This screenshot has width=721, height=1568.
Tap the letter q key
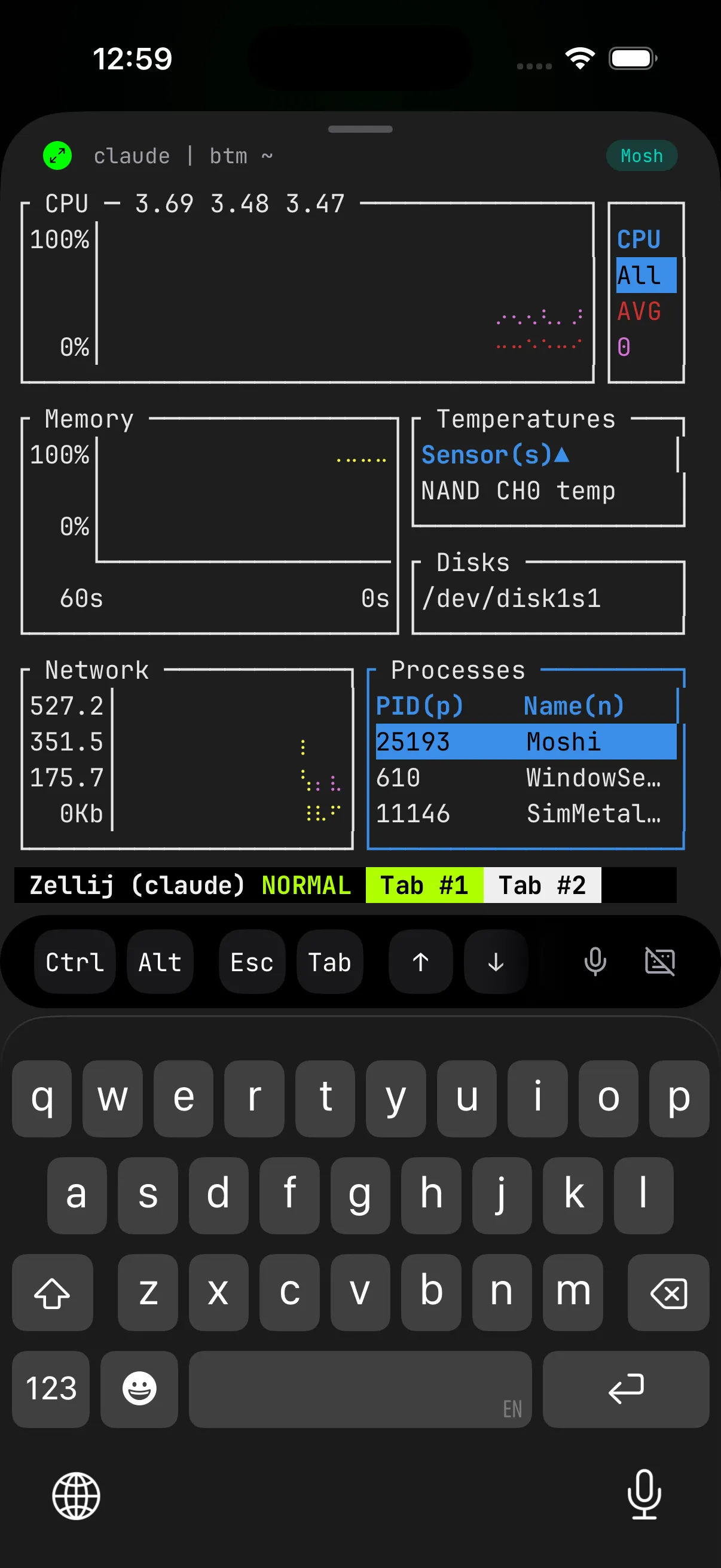42,1098
